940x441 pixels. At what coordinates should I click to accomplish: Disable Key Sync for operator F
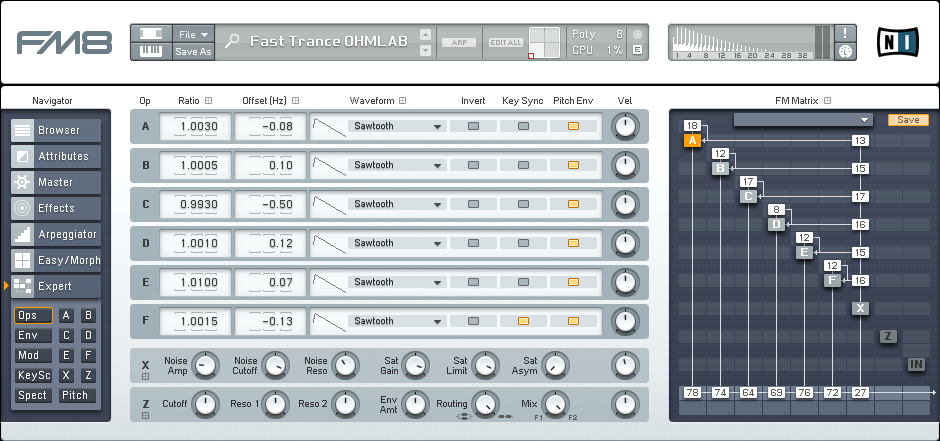tap(523, 321)
